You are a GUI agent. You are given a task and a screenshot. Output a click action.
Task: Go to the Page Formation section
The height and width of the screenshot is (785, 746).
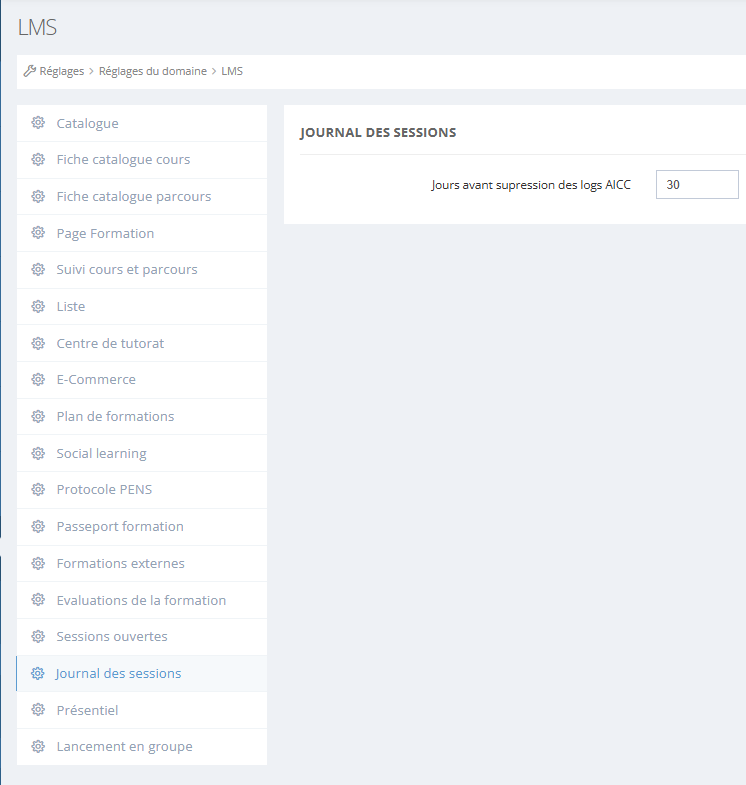pyautogui.click(x=105, y=233)
